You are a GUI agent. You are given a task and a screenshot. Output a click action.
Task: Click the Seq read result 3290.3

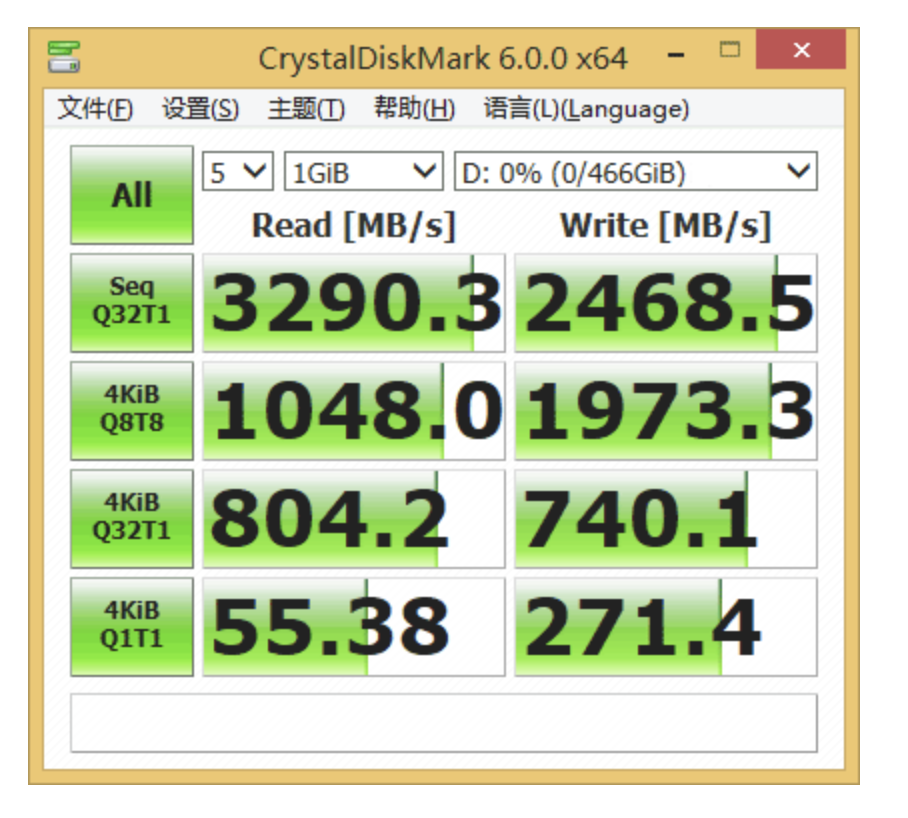354,303
